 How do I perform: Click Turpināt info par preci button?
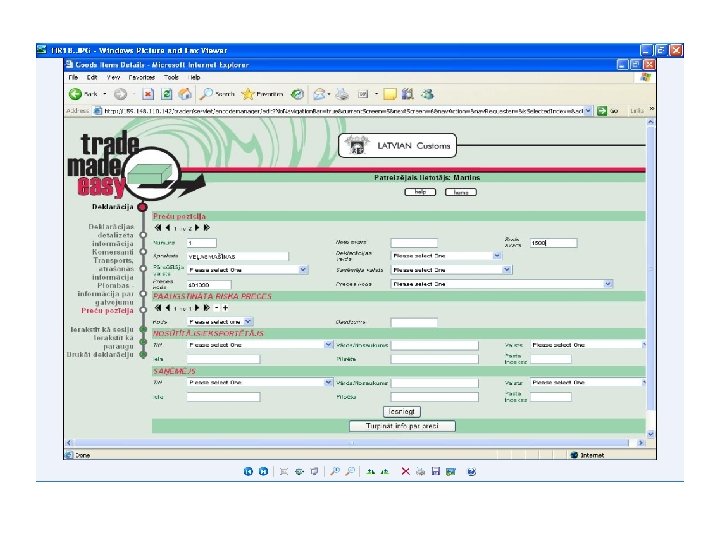402,426
